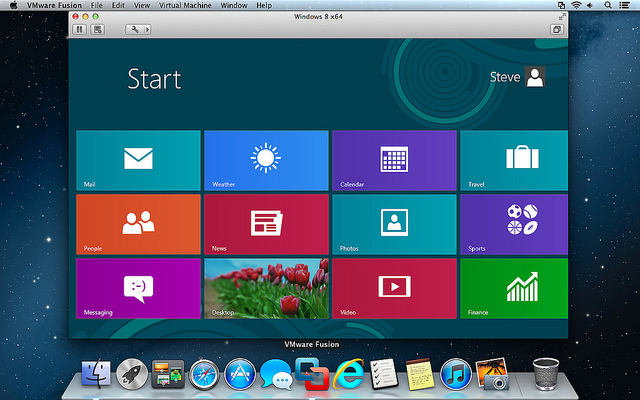Open the People tile
The image size is (640, 400).
(138, 224)
